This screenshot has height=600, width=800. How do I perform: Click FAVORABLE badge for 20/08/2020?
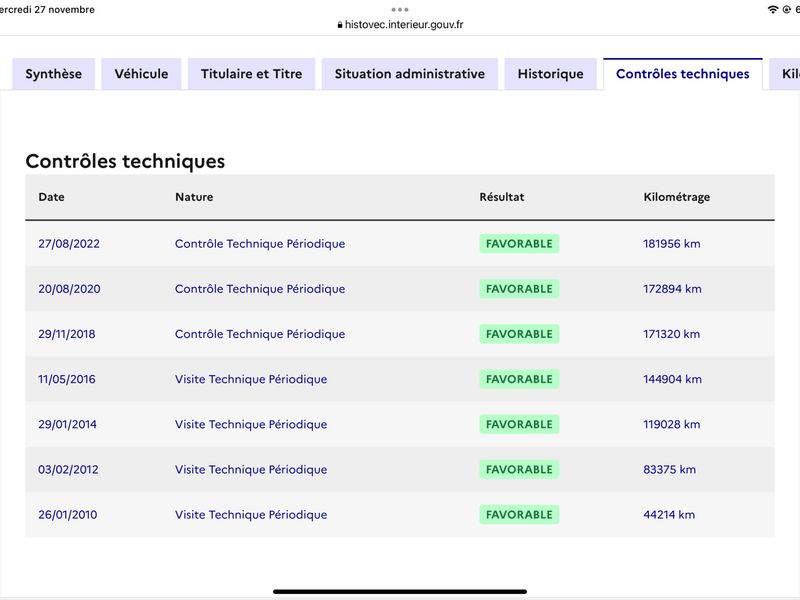pyautogui.click(x=519, y=289)
